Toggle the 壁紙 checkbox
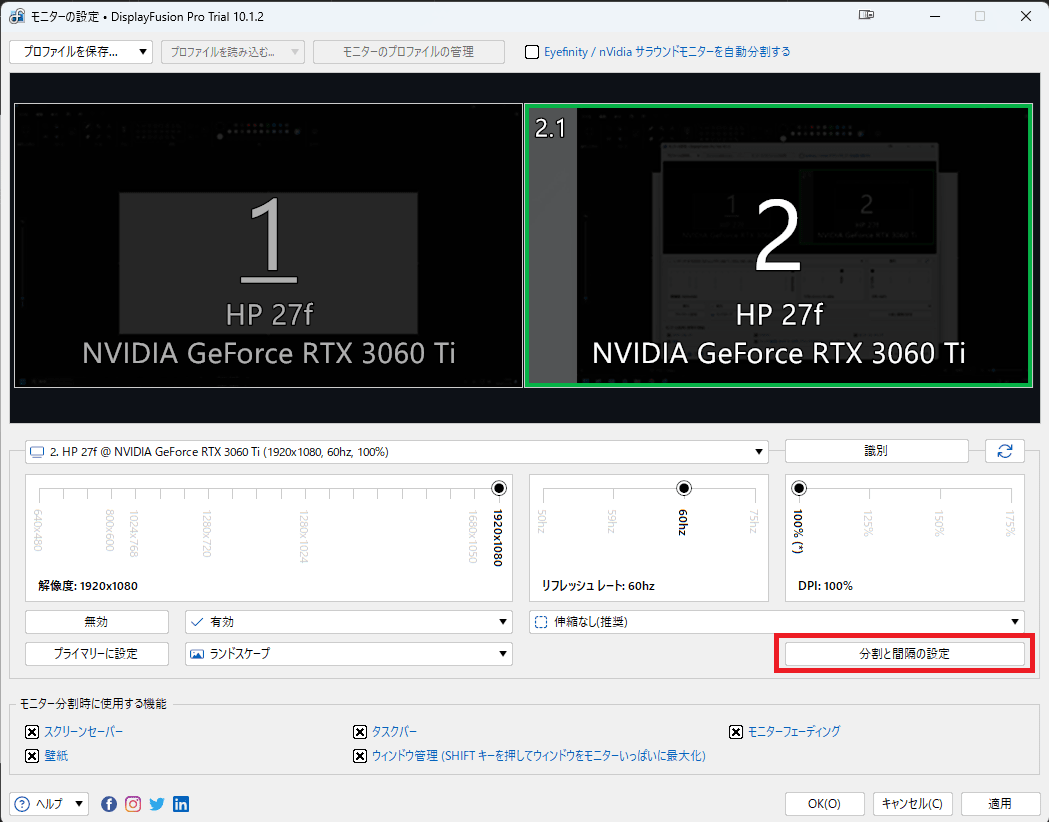 [31, 756]
